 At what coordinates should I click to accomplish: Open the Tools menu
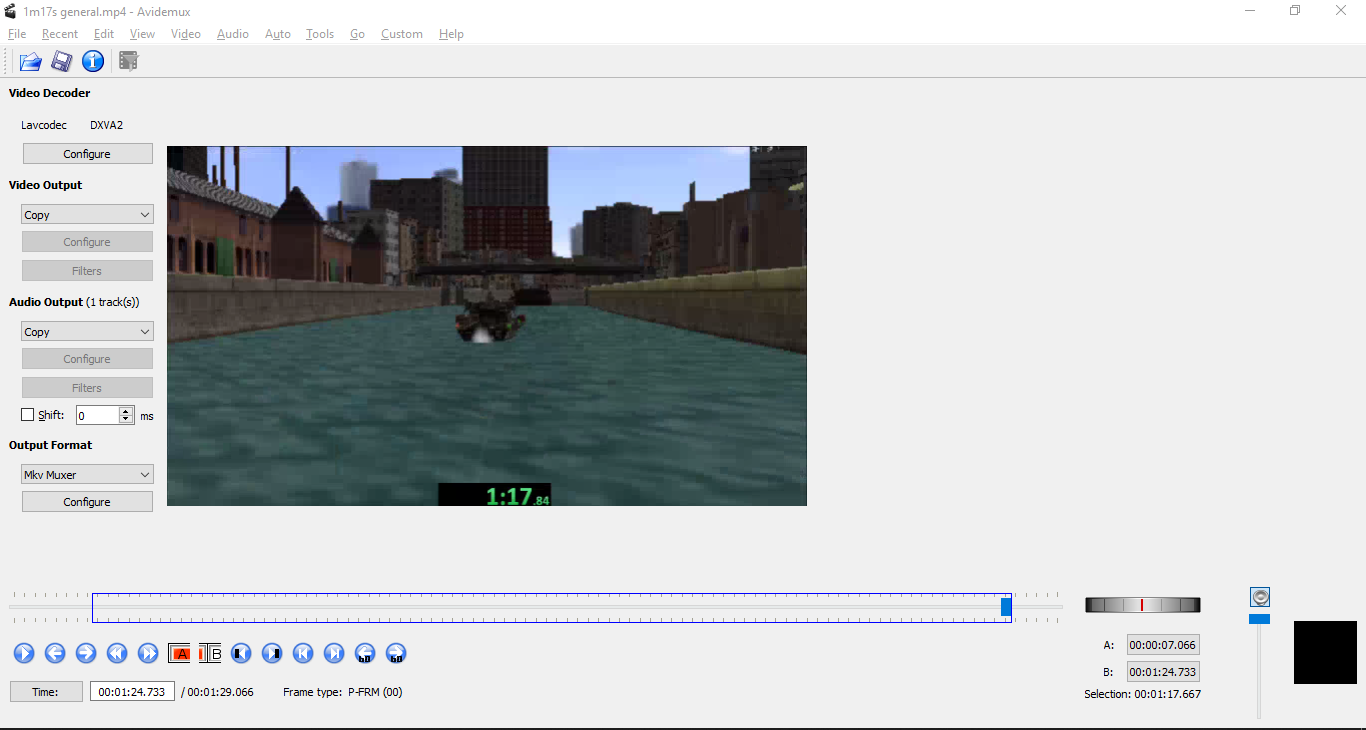pyautogui.click(x=320, y=34)
